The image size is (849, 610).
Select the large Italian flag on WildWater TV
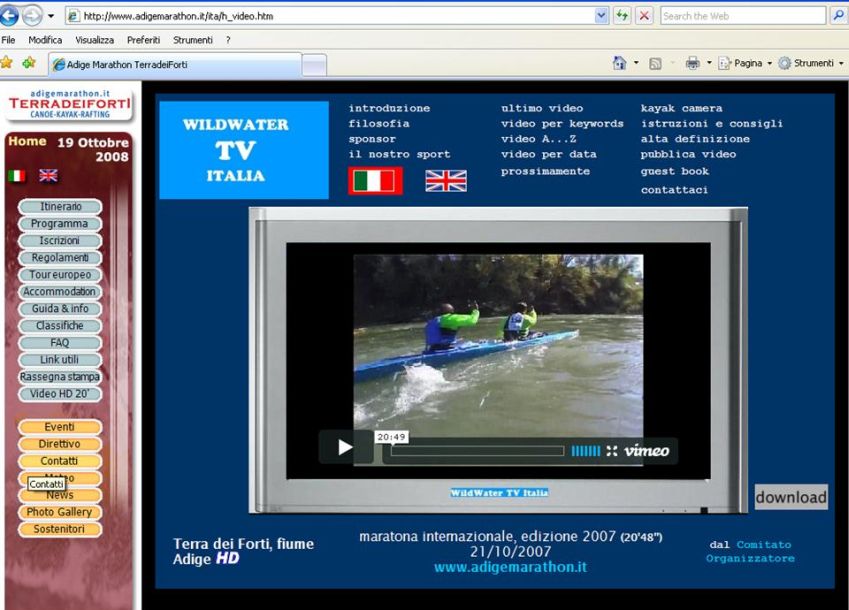tap(375, 181)
